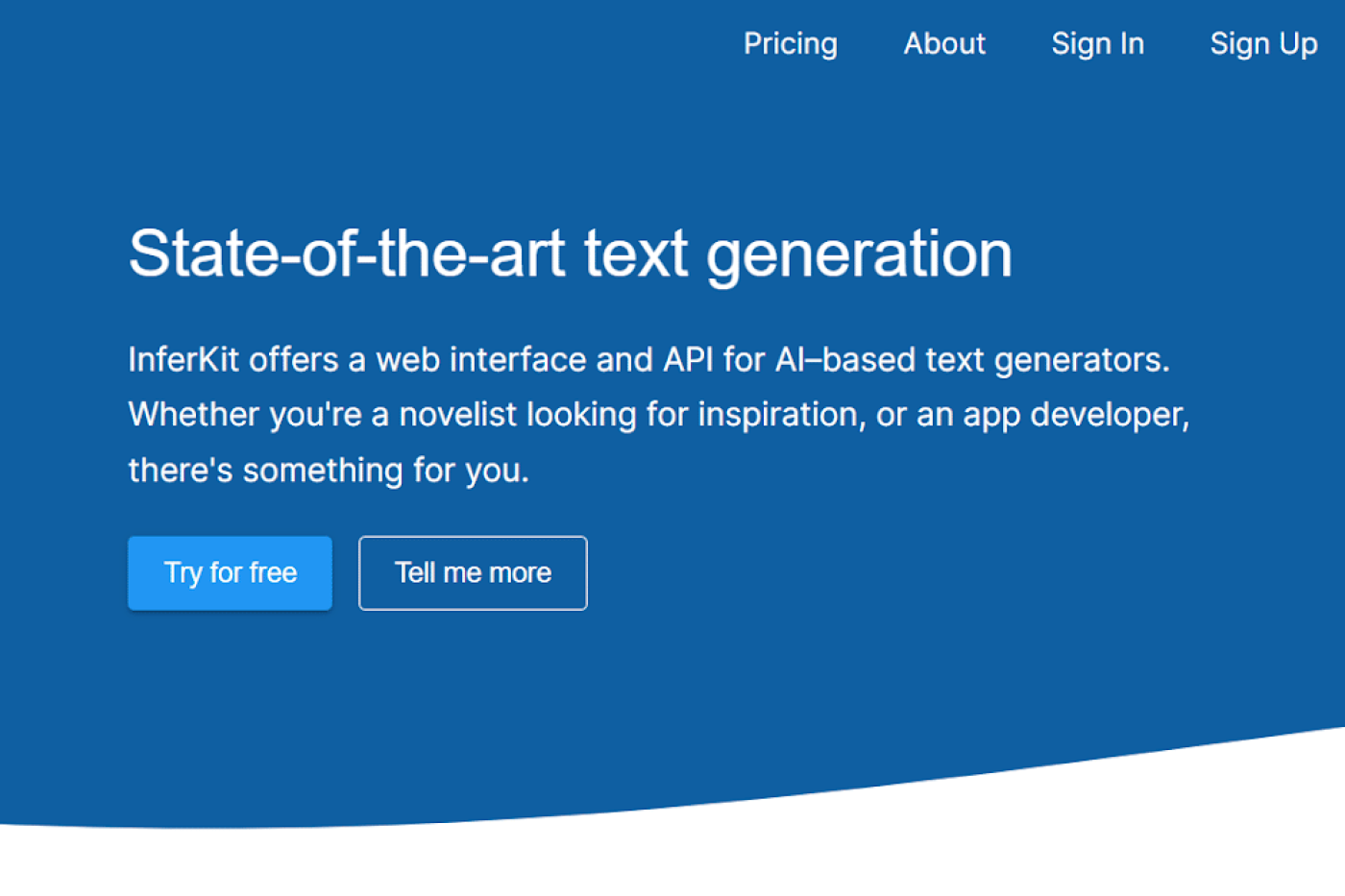The height and width of the screenshot is (896, 1345).
Task: Click the Try for free button
Action: (230, 572)
